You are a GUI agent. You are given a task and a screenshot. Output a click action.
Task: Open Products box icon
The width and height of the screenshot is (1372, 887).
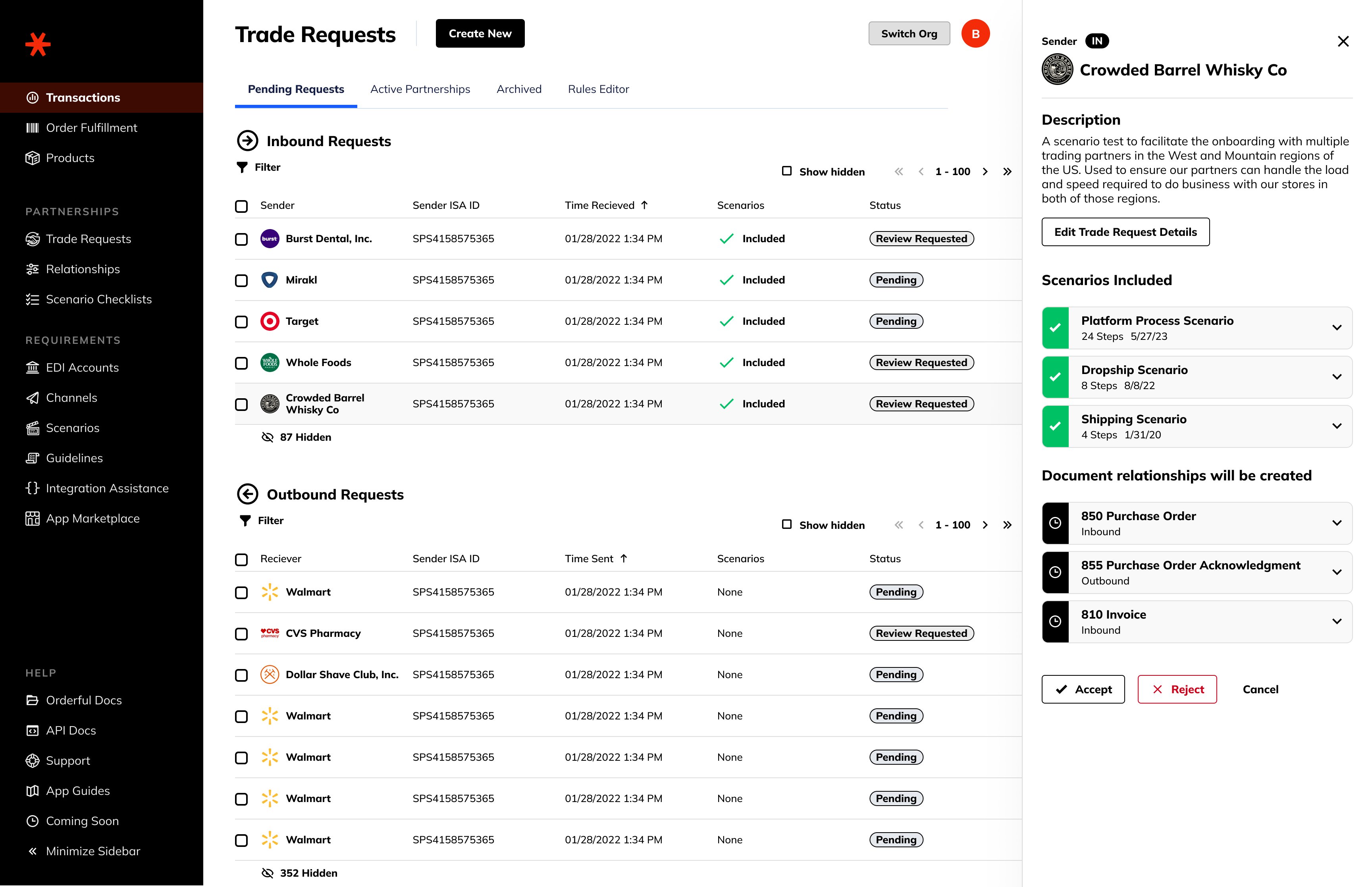click(x=33, y=158)
